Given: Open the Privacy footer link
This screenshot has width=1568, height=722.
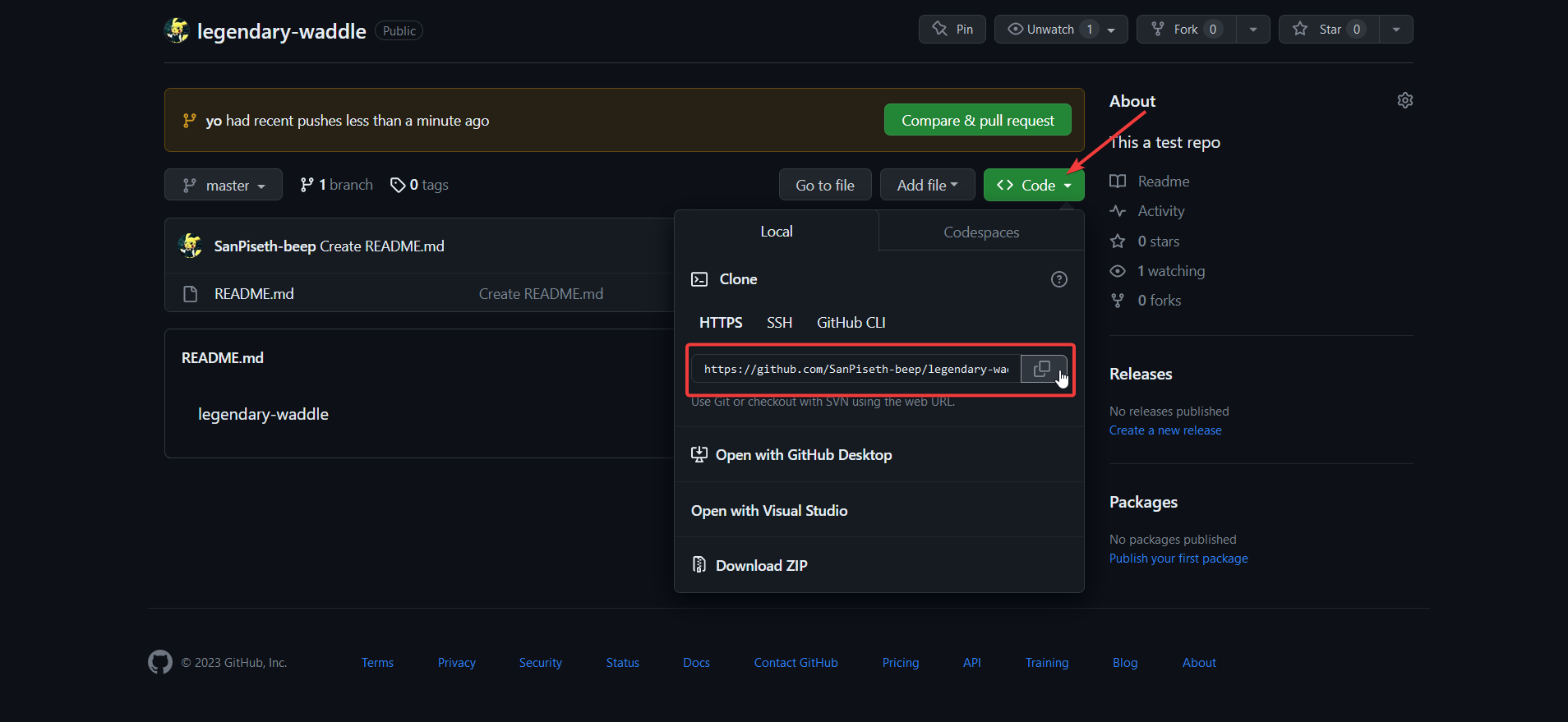Looking at the screenshot, I should pos(457,663).
